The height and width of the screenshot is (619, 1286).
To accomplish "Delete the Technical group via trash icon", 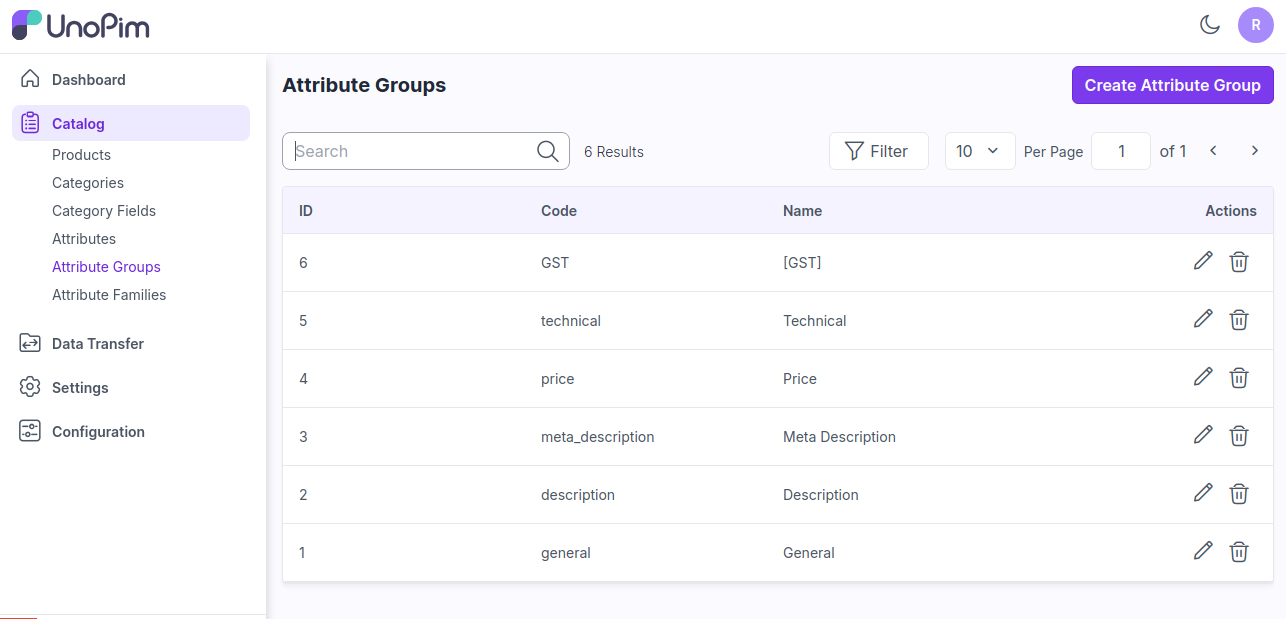I will 1239,319.
